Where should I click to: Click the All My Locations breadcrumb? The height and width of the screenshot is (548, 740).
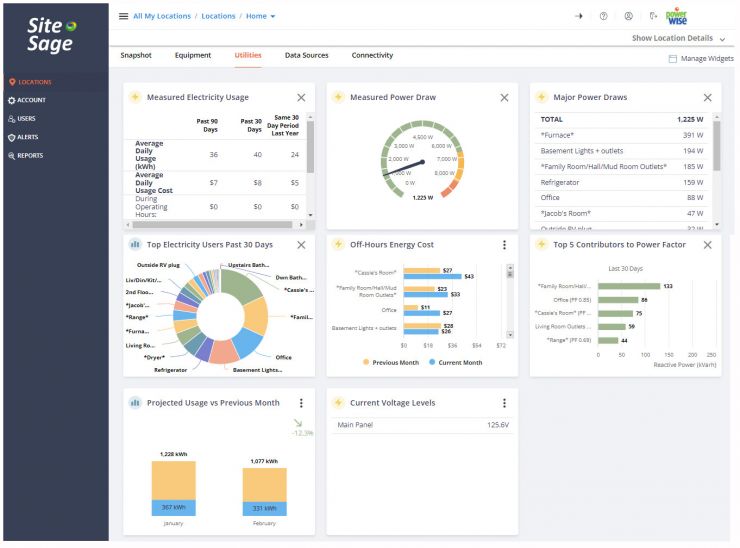(162, 16)
